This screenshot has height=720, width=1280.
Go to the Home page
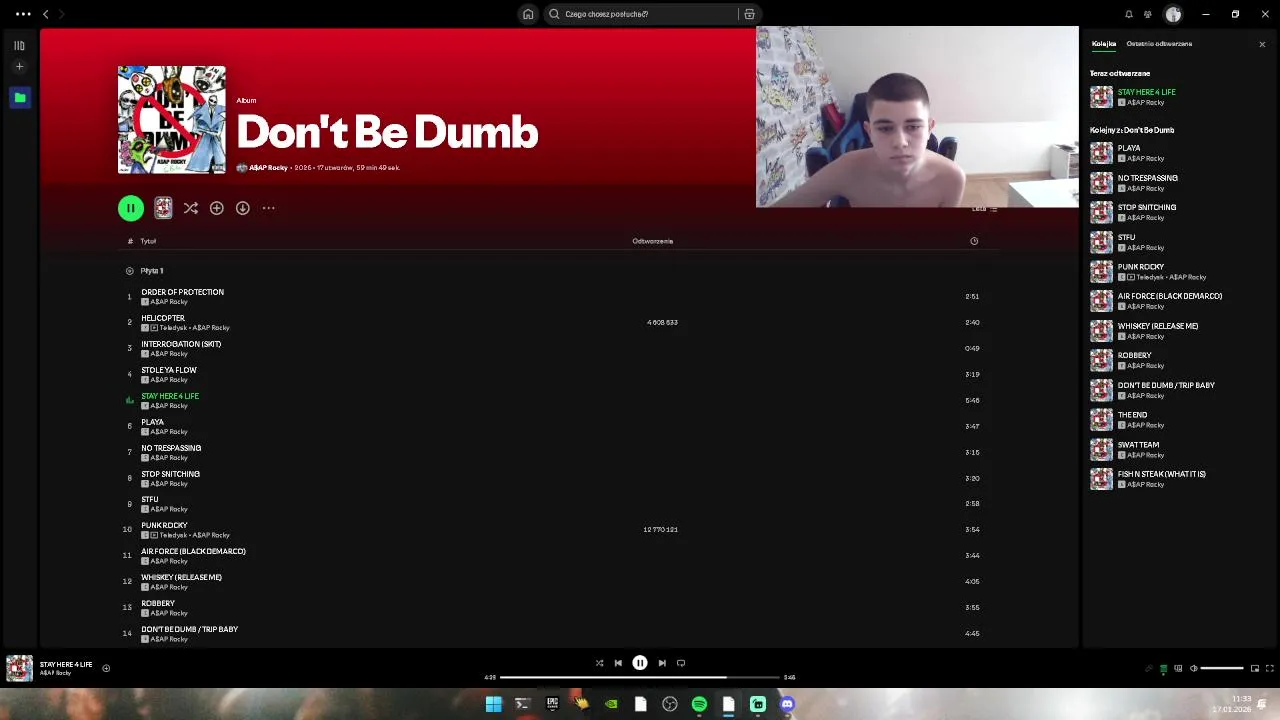(528, 14)
